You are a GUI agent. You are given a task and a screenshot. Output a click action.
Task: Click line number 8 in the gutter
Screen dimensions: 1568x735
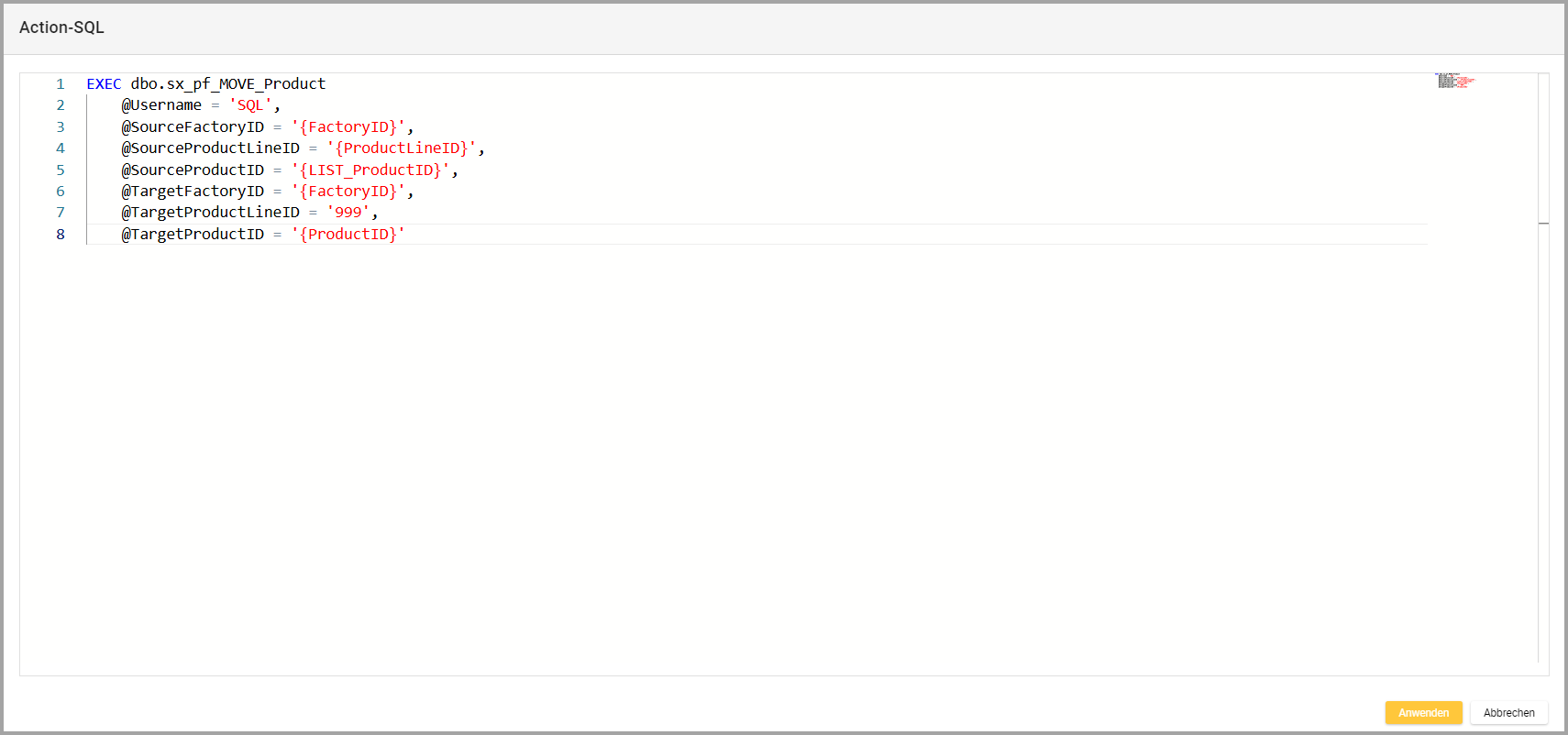tap(61, 235)
